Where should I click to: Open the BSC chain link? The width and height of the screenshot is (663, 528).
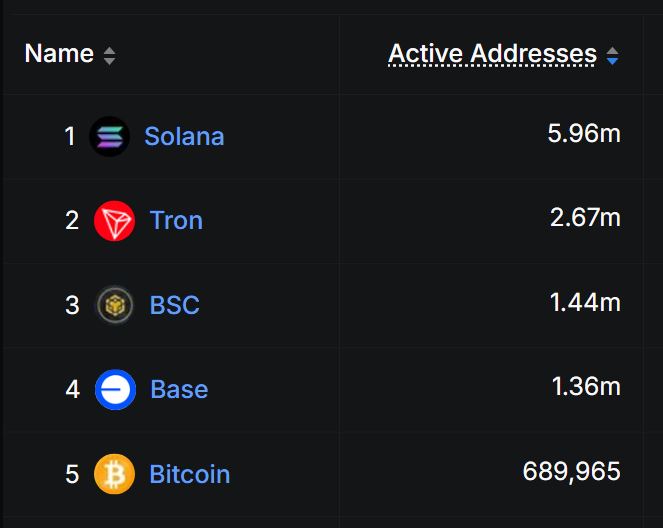click(175, 305)
